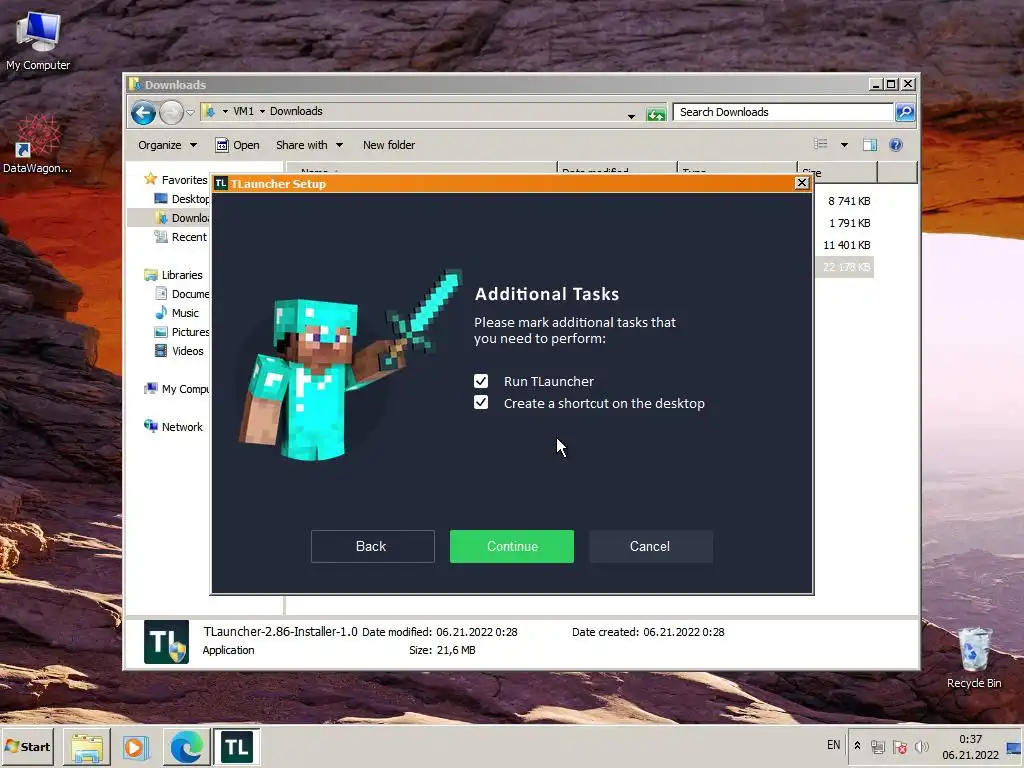The image size is (1024, 768).
Task: Toggle the preview pane icon
Action: pos(870,145)
